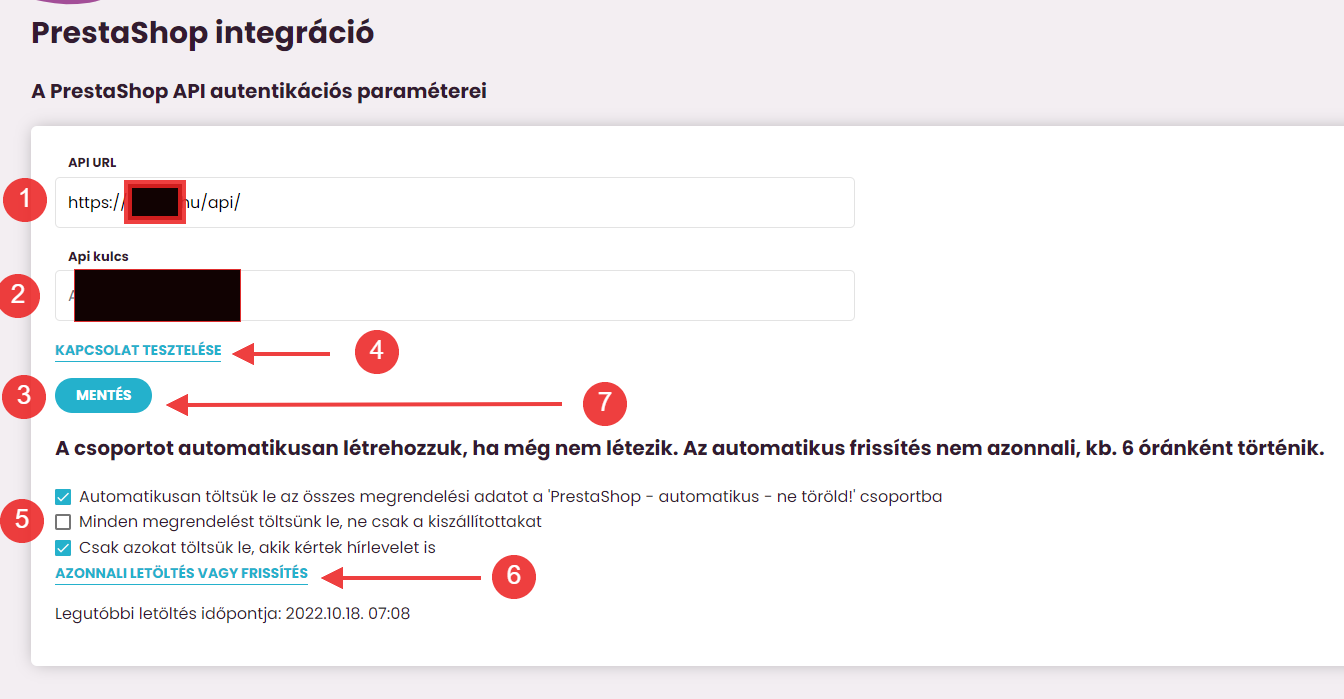Image resolution: width=1344 pixels, height=699 pixels.
Task: Click the red number 7 marker
Action: pos(605,404)
